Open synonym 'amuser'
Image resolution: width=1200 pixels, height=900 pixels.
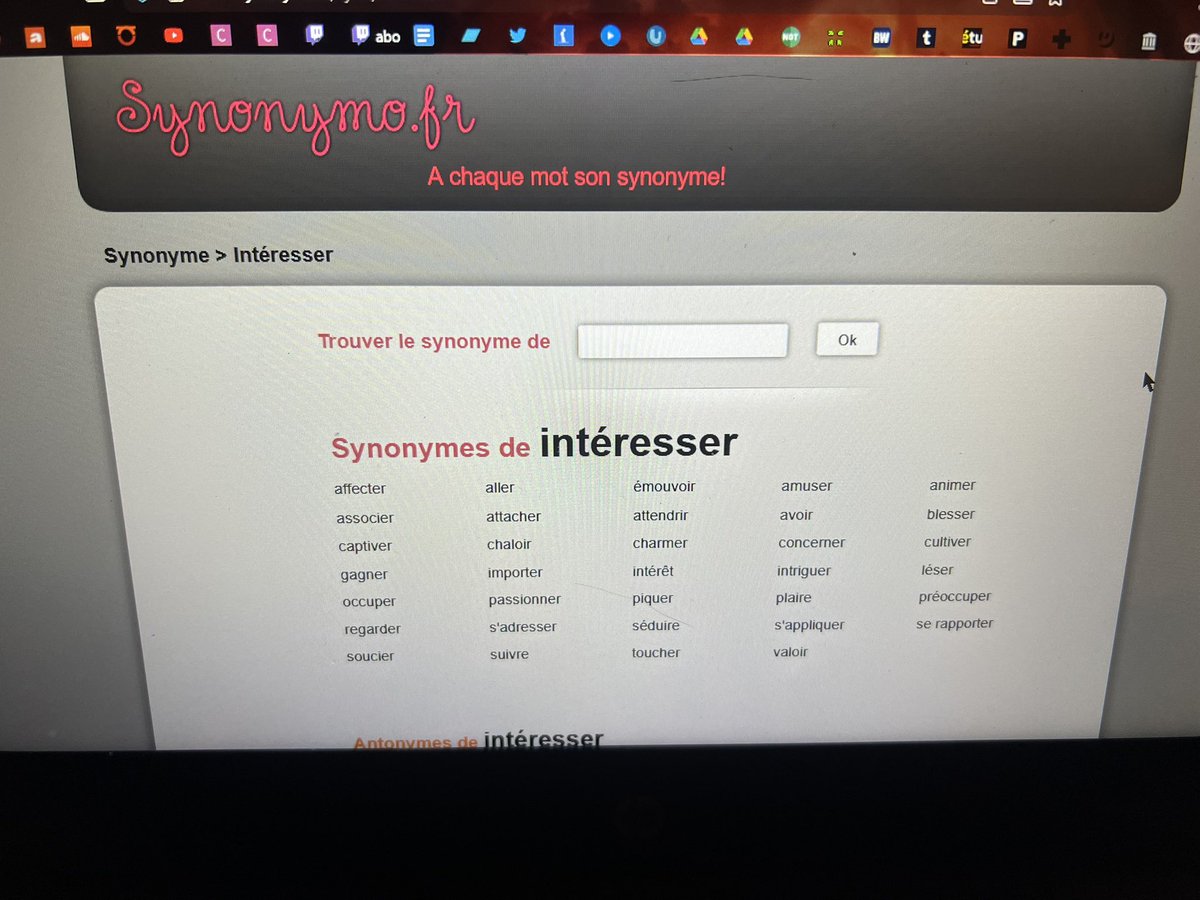806,486
